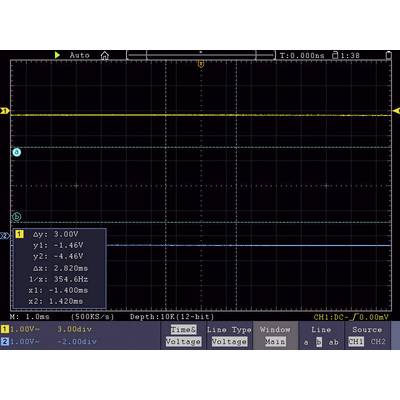Screen dimensions: 400x400
Task: Choose Voltage under Line Type
Action: [229, 342]
